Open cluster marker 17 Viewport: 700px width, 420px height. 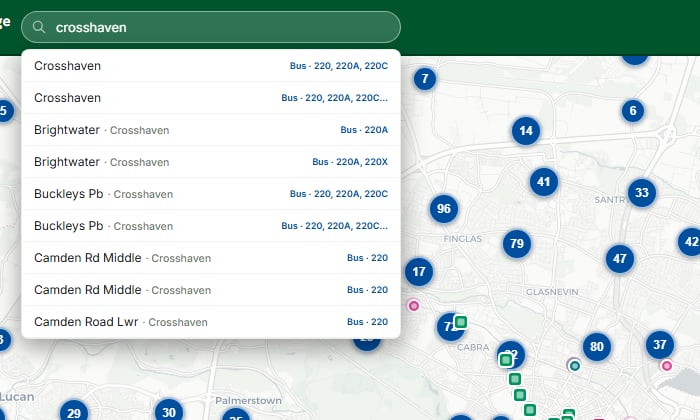419,271
